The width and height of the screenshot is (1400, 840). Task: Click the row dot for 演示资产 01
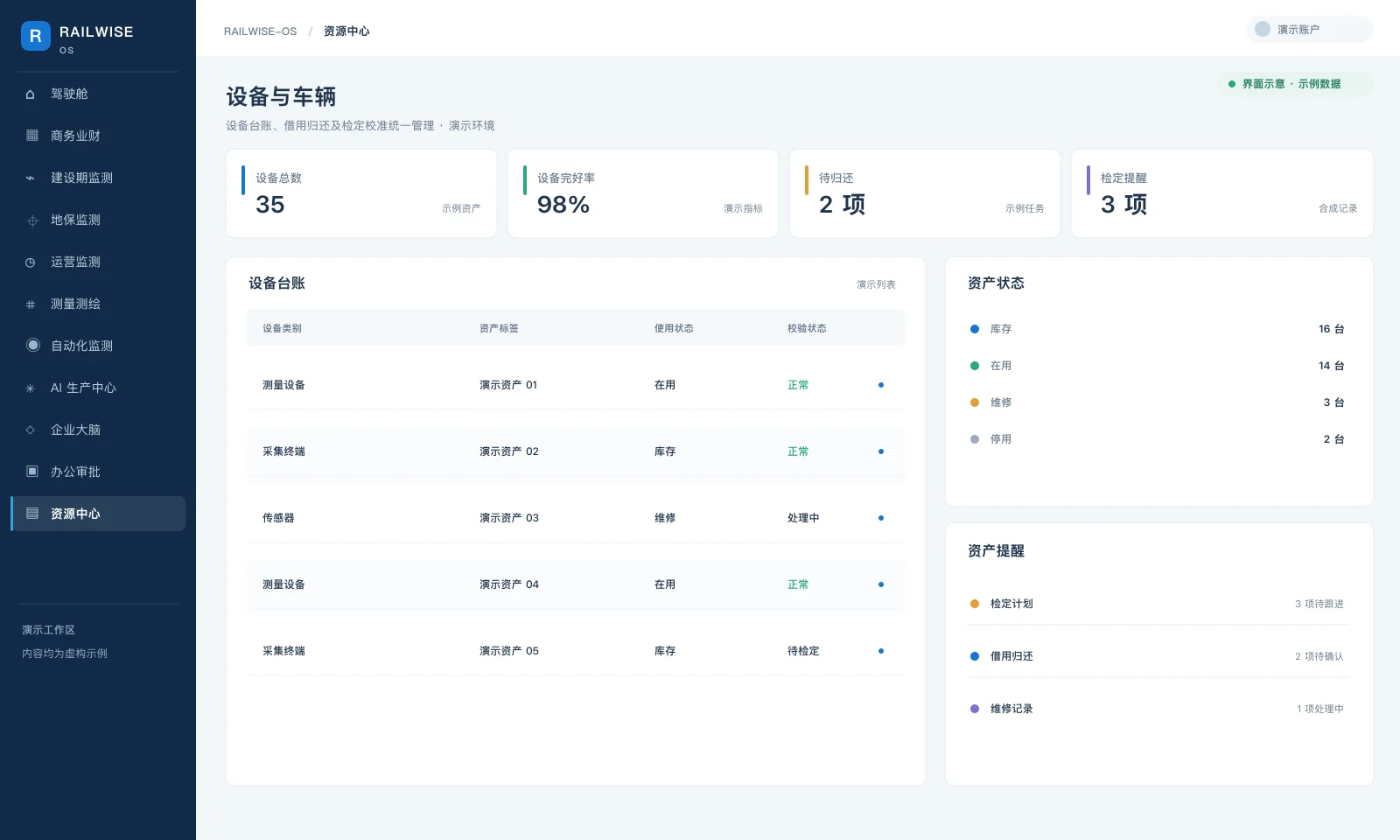(x=881, y=385)
